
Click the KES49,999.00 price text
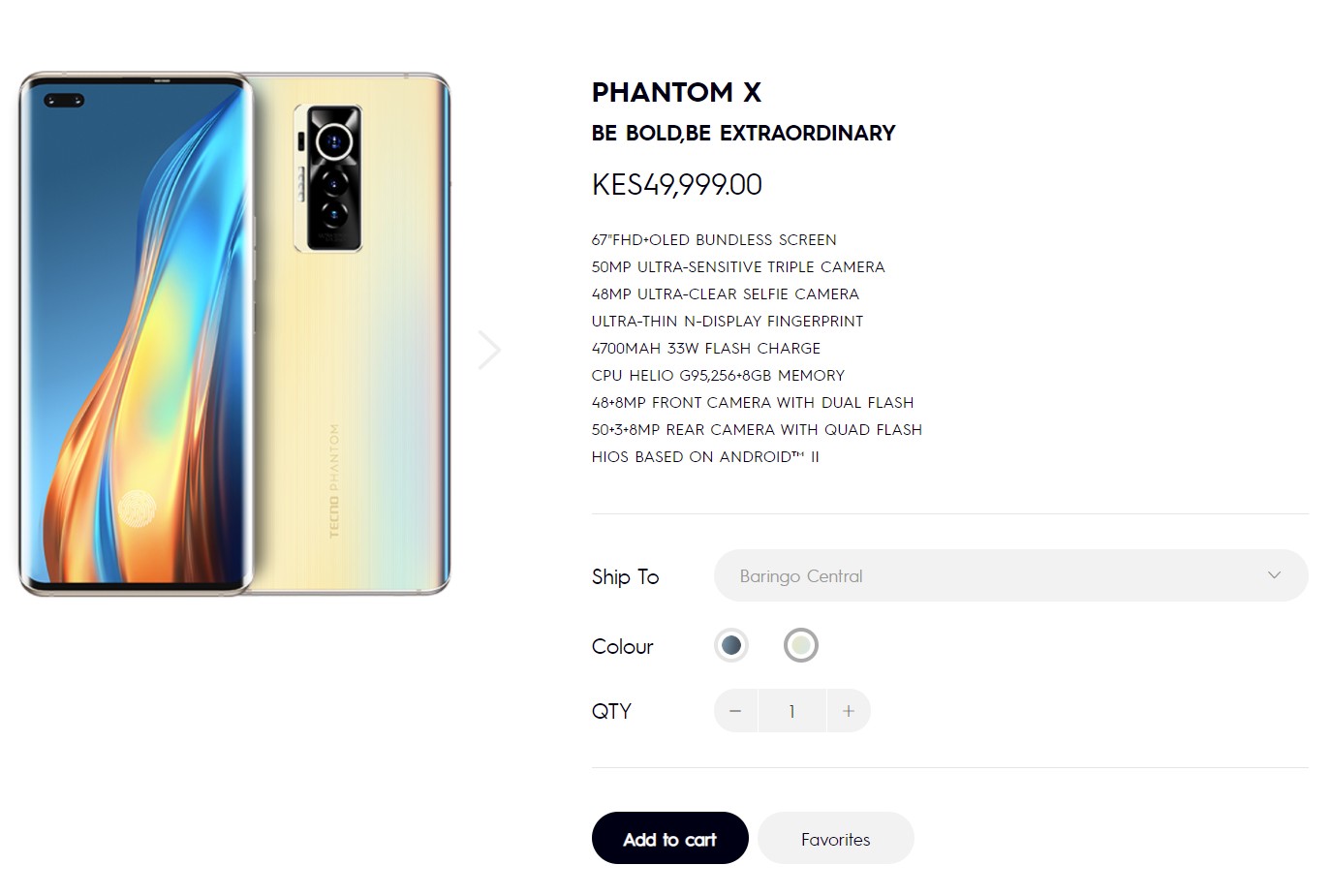[x=676, y=184]
